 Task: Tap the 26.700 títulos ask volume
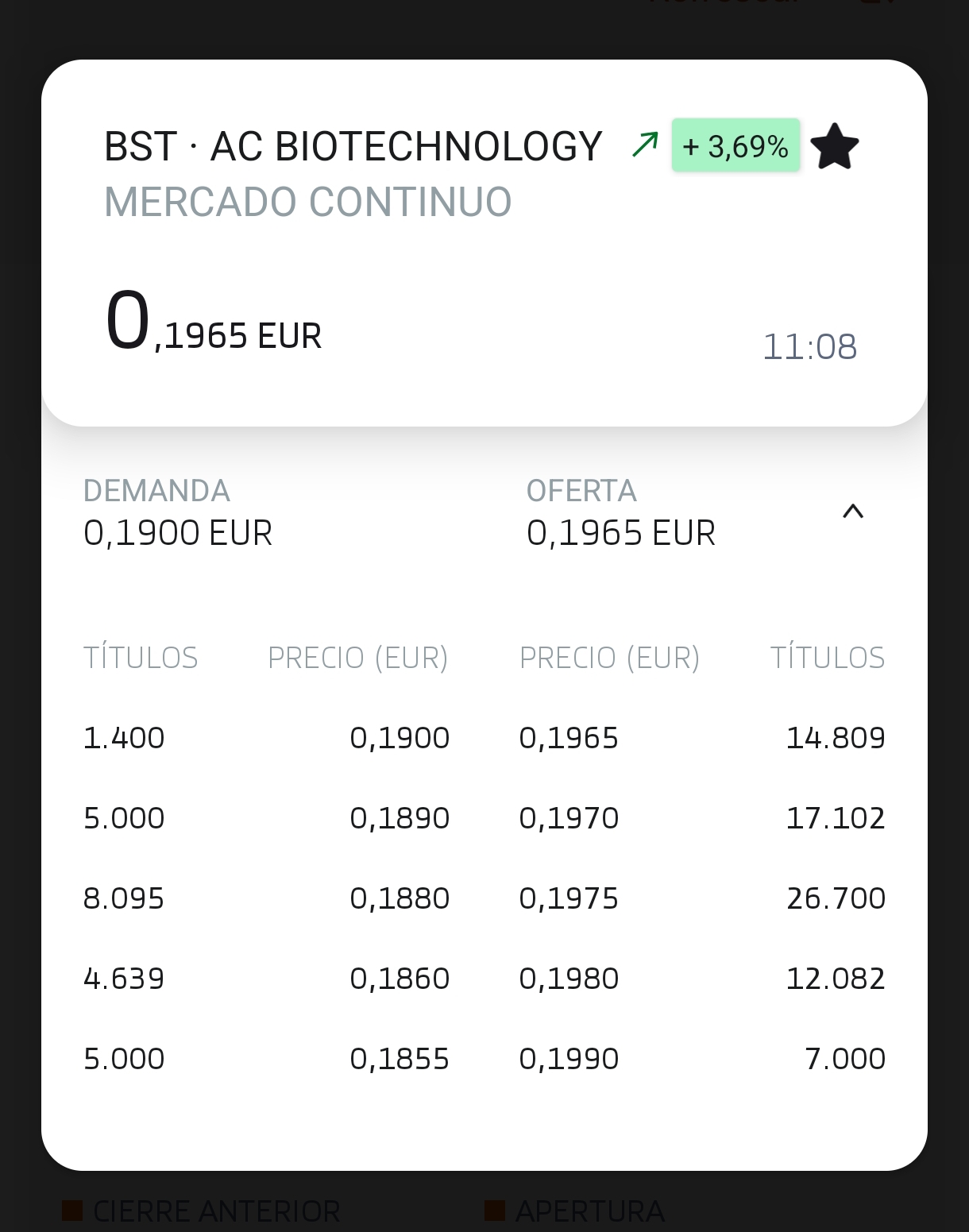tap(836, 898)
